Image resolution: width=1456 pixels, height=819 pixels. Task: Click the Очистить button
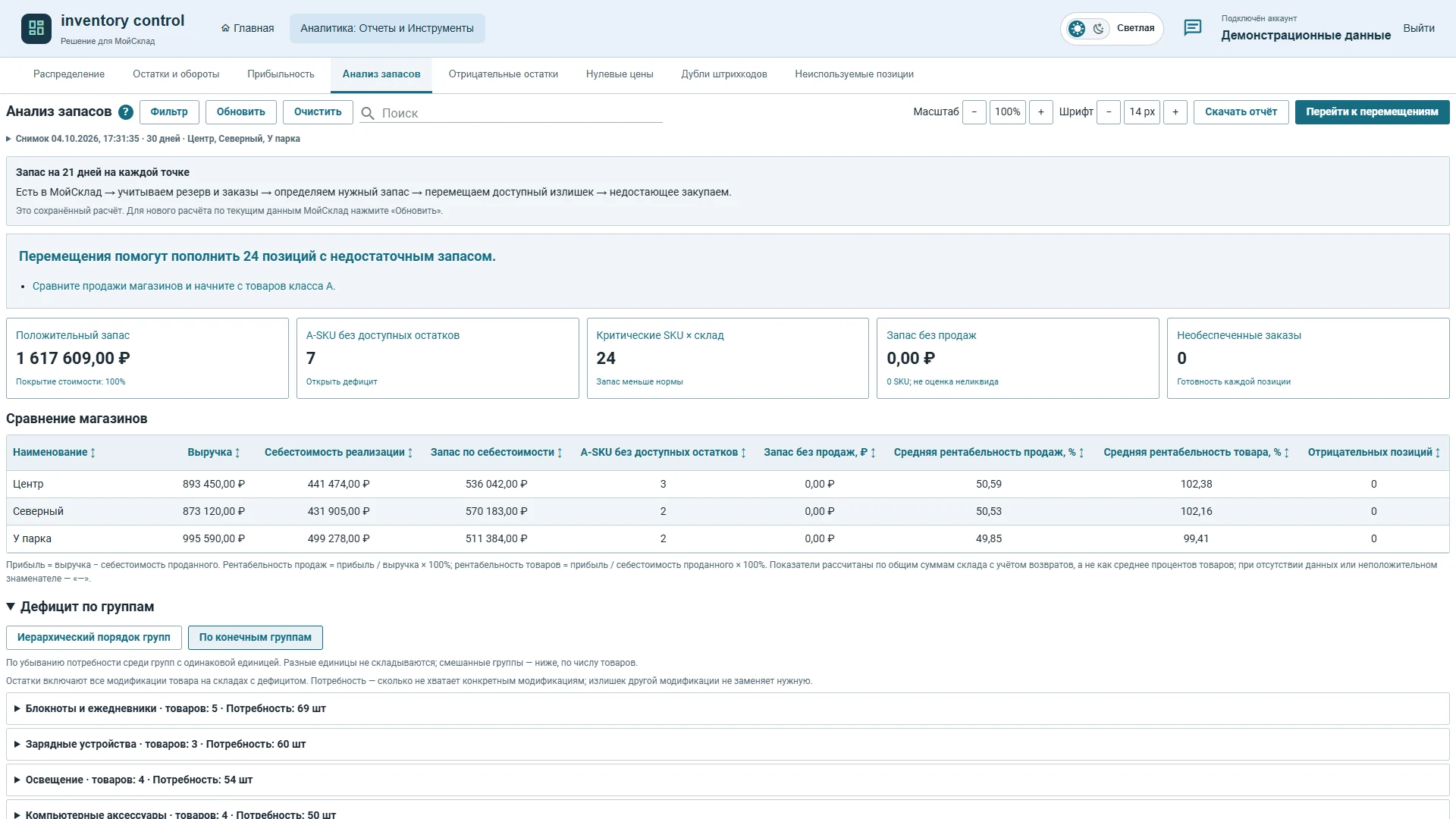(318, 112)
